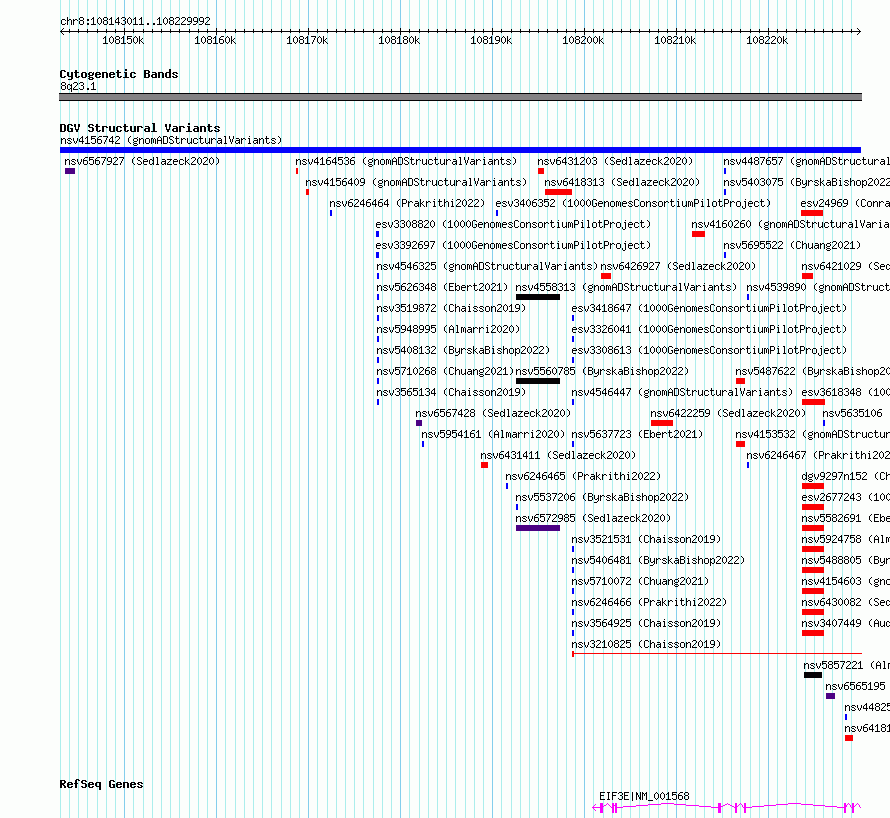Screen dimensions: 890x818
Task: Open the nsv6246466 (Prakrithi2022) label
Action: tap(649, 602)
